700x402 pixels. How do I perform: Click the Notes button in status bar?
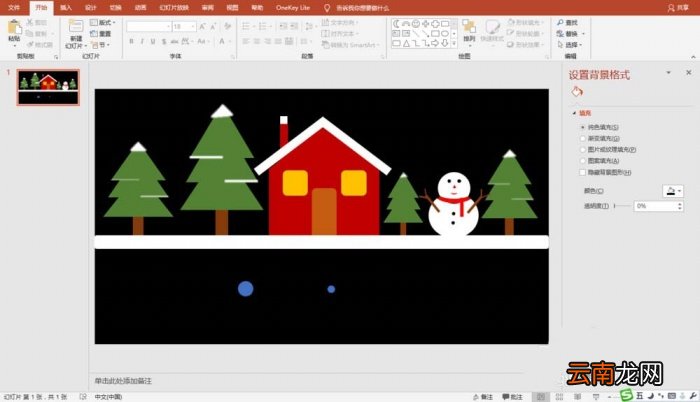[483, 397]
